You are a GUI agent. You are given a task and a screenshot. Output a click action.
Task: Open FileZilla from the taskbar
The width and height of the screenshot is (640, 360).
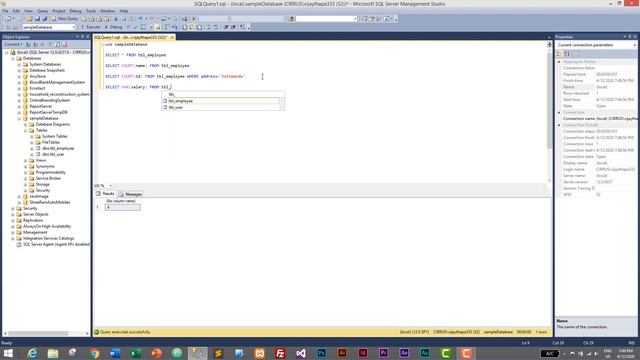coord(280,353)
